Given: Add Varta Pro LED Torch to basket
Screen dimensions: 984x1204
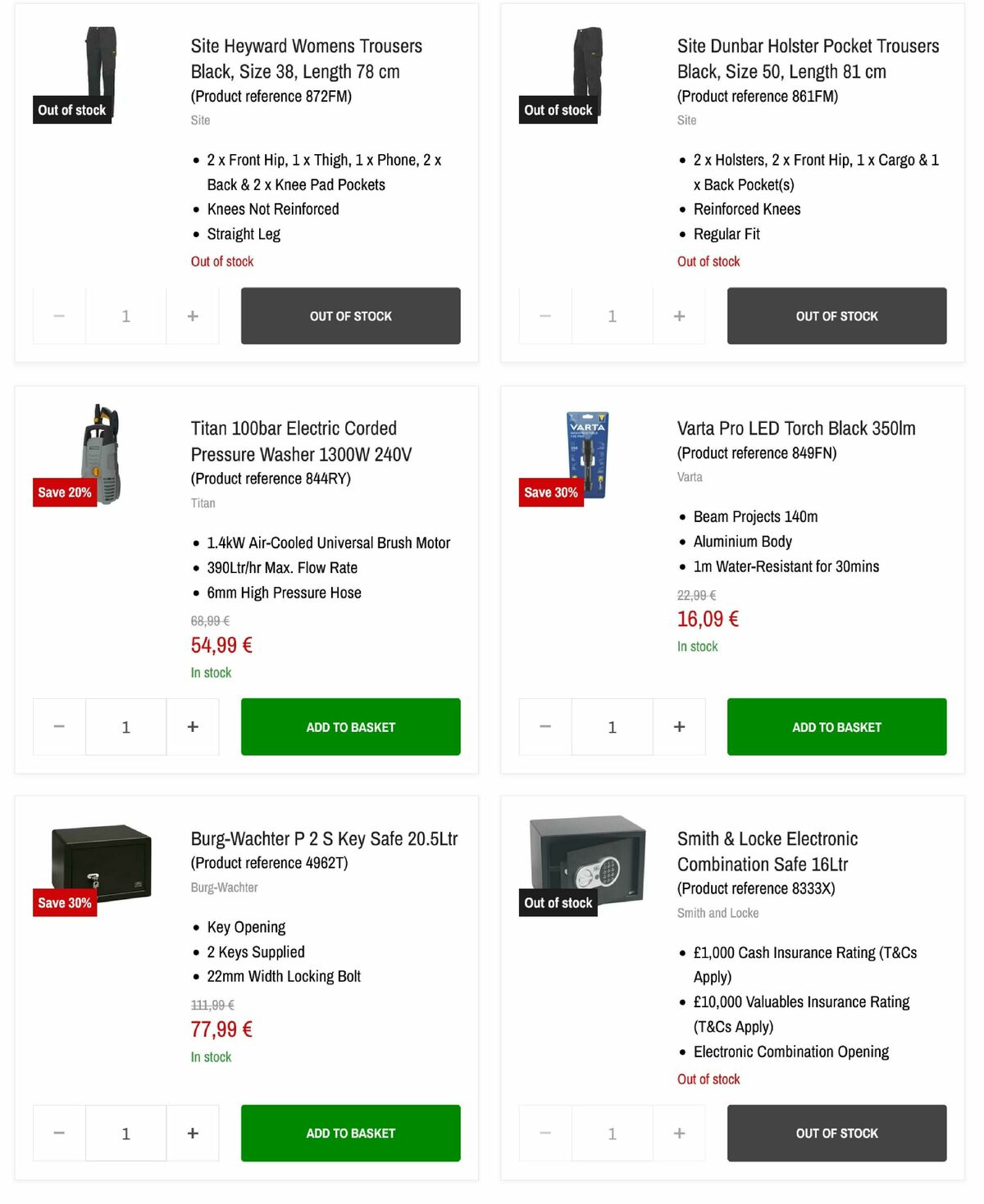Looking at the screenshot, I should (836, 726).
